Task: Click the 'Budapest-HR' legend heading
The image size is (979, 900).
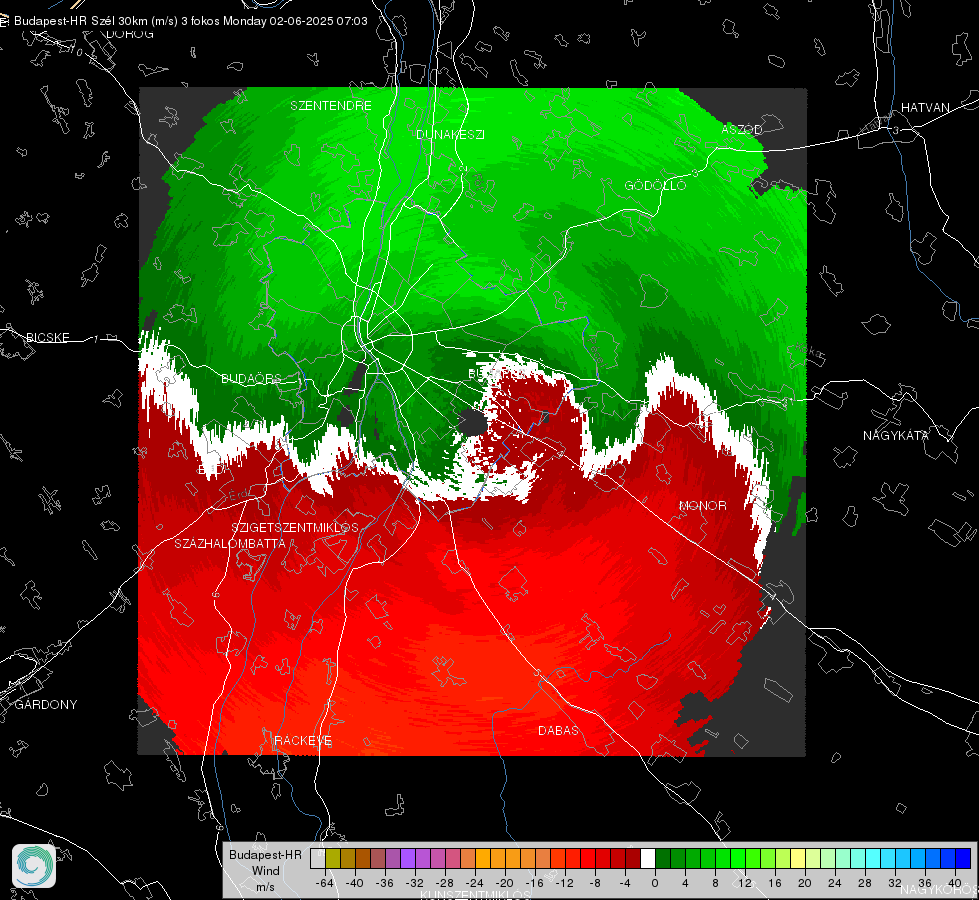Action: tap(265, 854)
